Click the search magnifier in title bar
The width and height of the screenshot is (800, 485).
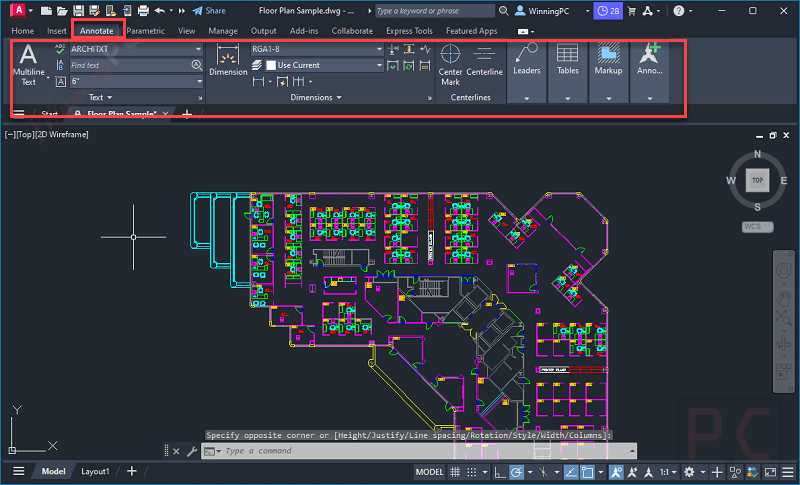click(504, 11)
